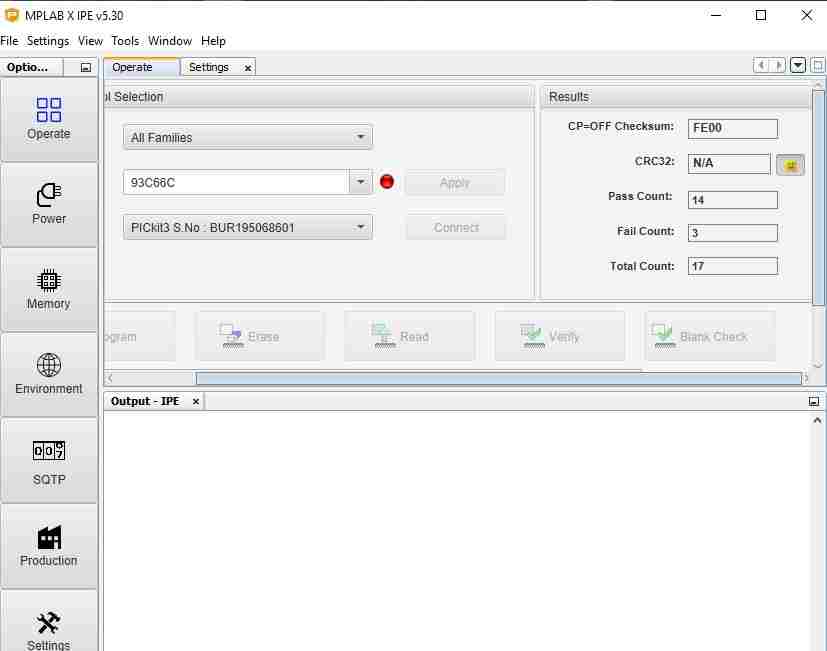Viewport: 827px width, 651px height.
Task: Click the left arrow of horizontal scrollbar
Action: (110, 378)
